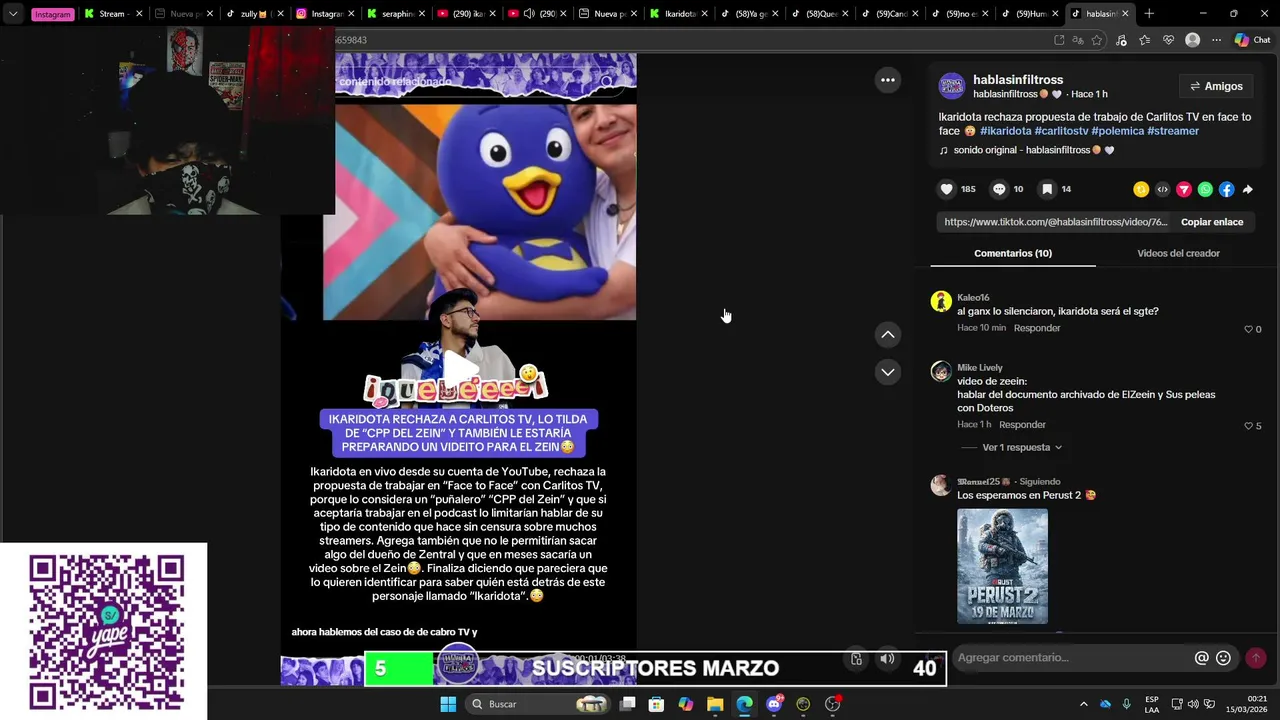Open the #carlitostv hashtag
Viewport: 1280px width, 720px height.
(x=1061, y=131)
